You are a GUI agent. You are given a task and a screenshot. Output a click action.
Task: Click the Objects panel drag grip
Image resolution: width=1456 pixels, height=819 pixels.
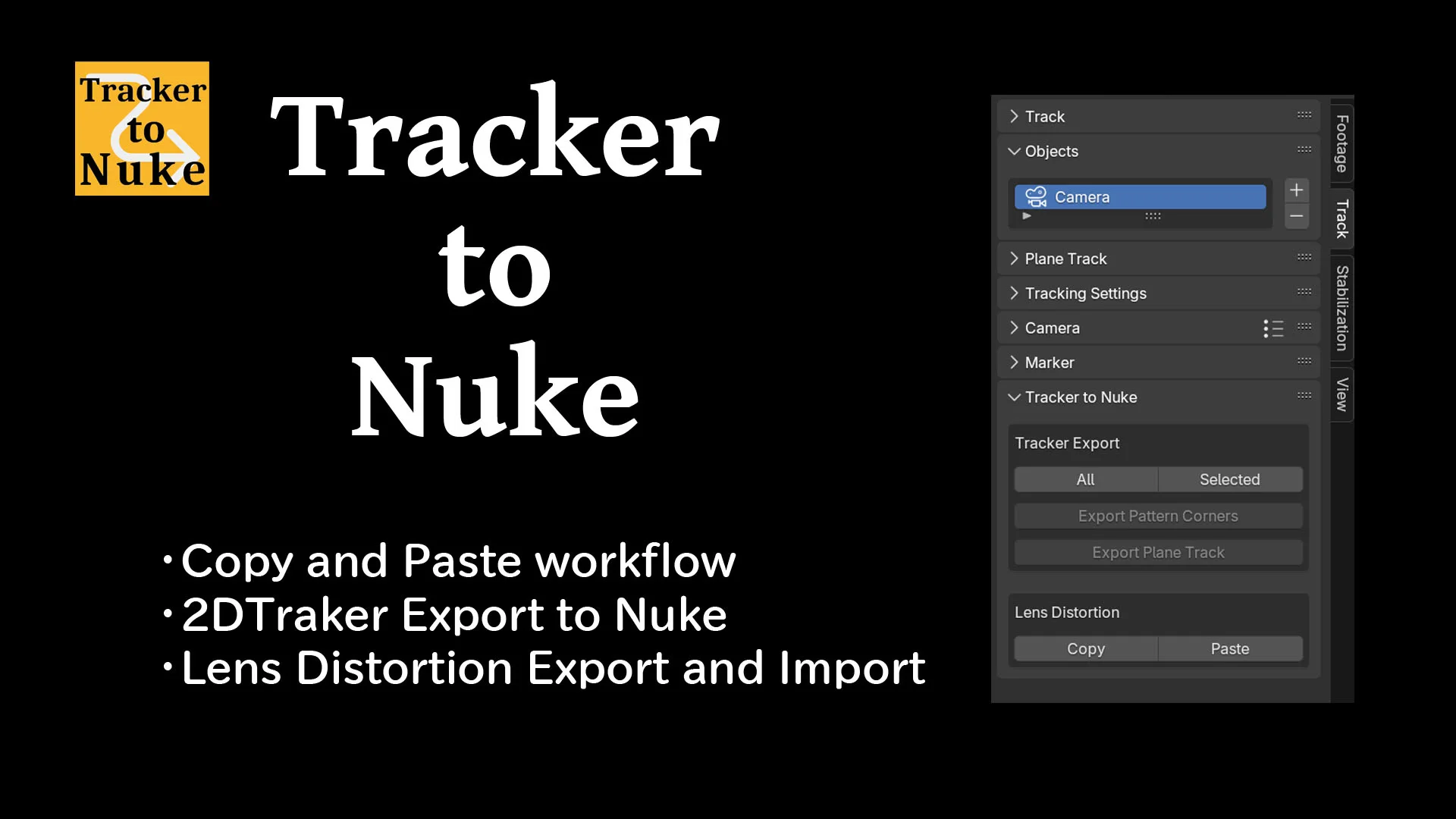[1304, 150]
